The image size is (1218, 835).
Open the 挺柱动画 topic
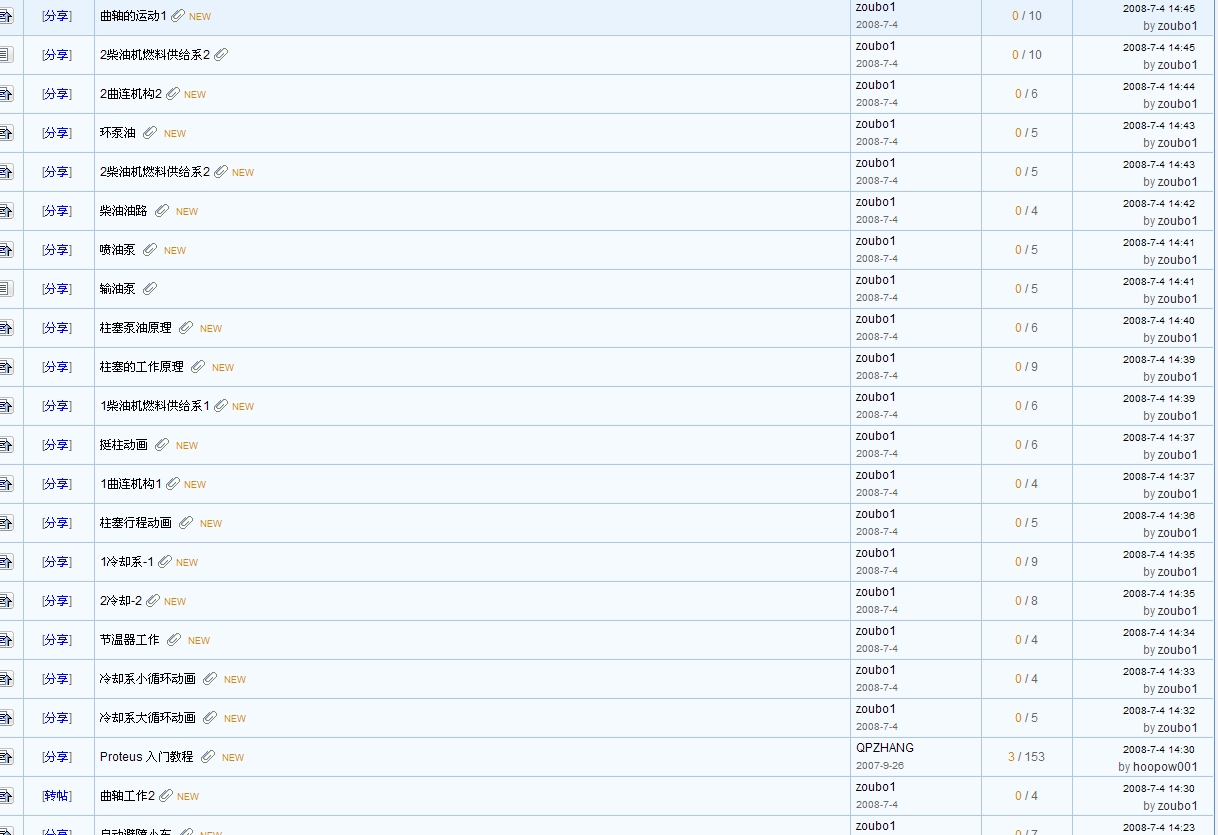coord(124,445)
